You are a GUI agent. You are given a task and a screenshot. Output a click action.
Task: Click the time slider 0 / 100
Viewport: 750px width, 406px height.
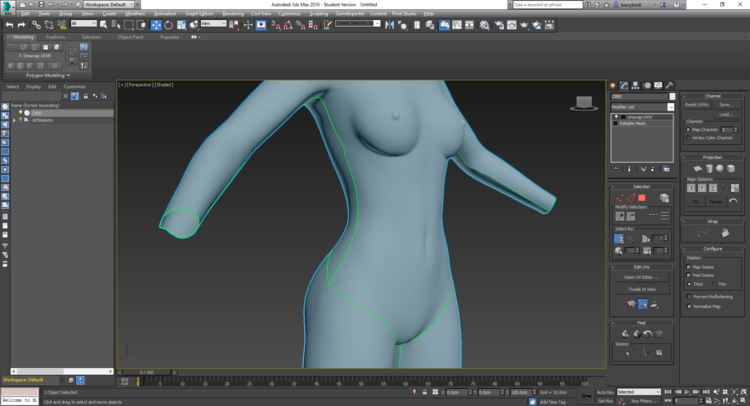147,372
